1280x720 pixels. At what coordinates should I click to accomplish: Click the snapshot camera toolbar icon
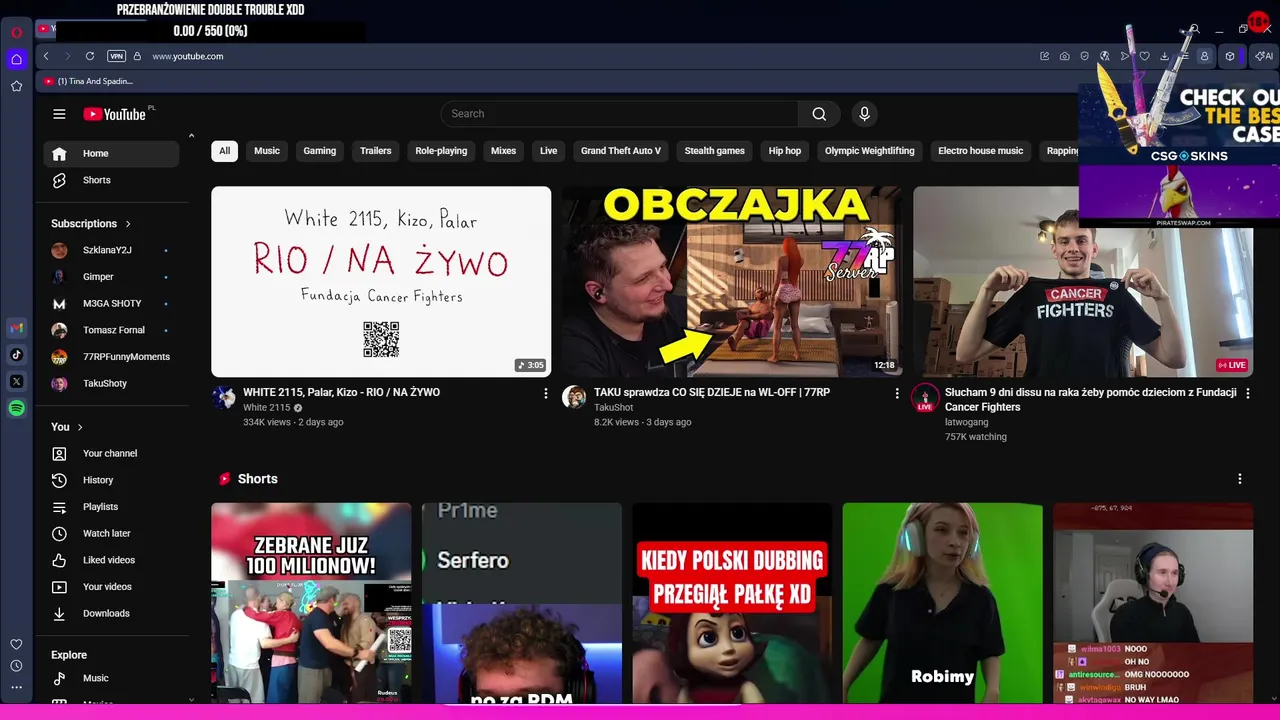coord(1065,56)
